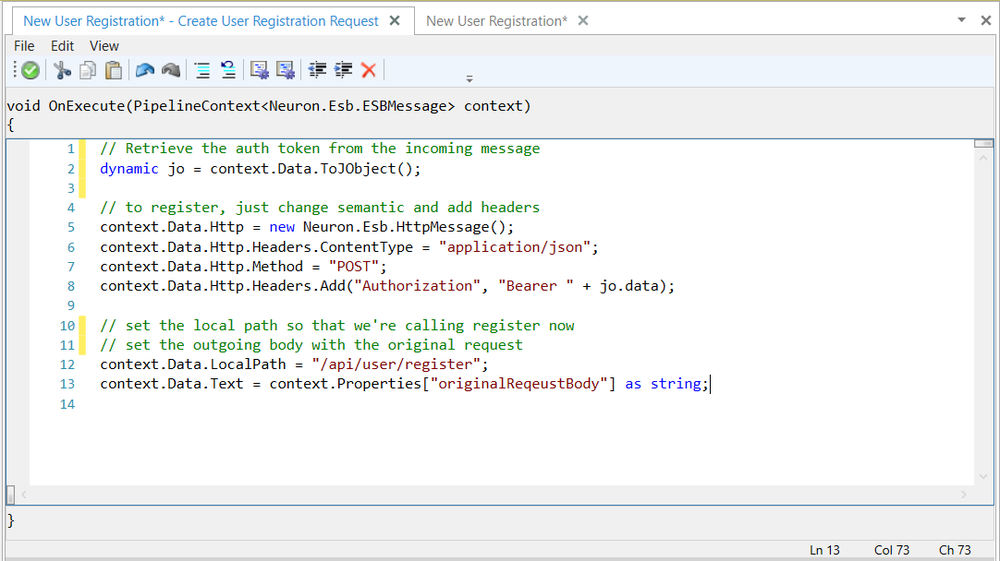The width and height of the screenshot is (1000, 561).
Task: Click the Ln 13 status bar indicator
Action: (x=825, y=550)
